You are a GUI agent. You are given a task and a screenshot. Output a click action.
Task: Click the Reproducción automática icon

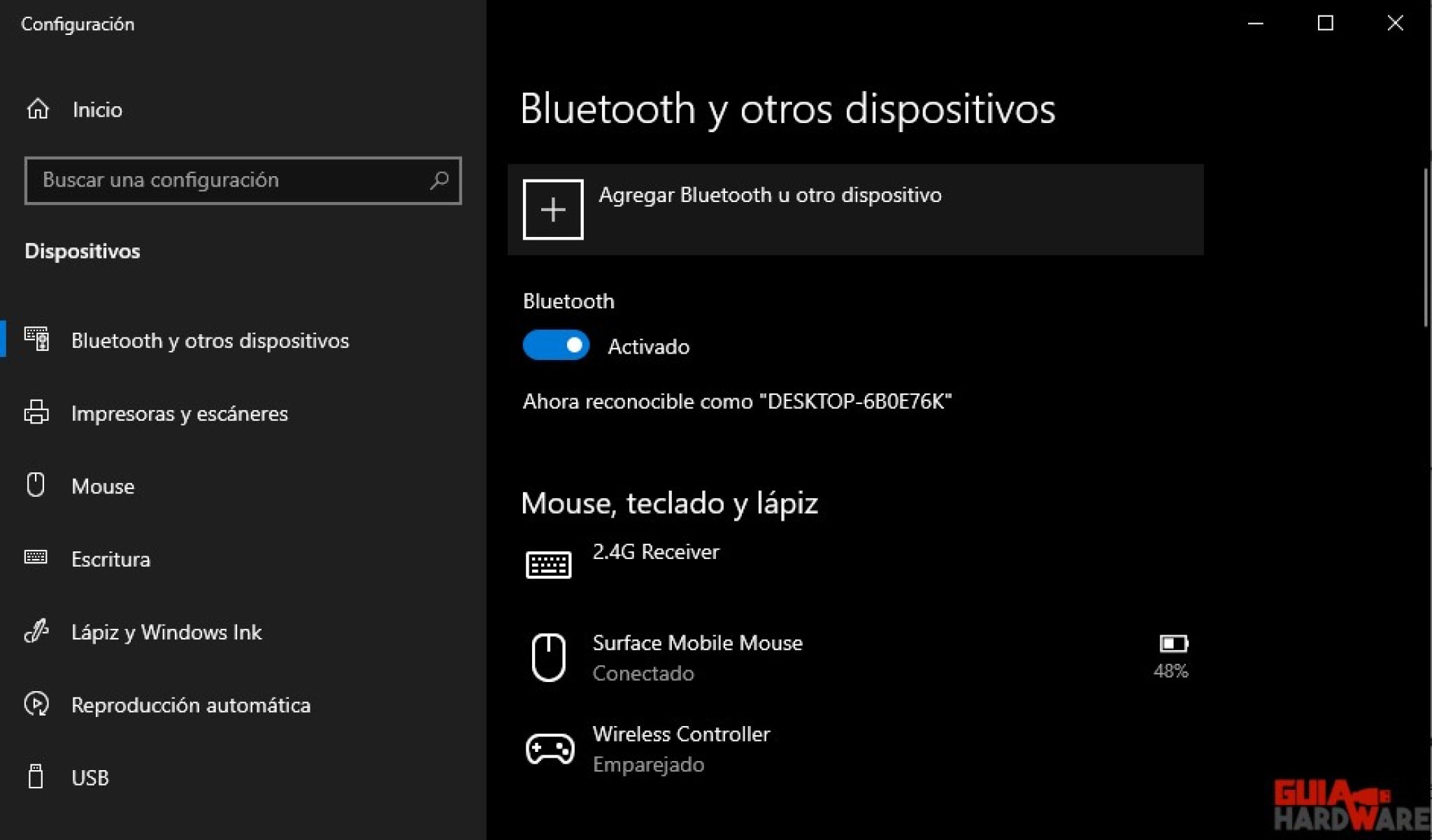(36, 704)
